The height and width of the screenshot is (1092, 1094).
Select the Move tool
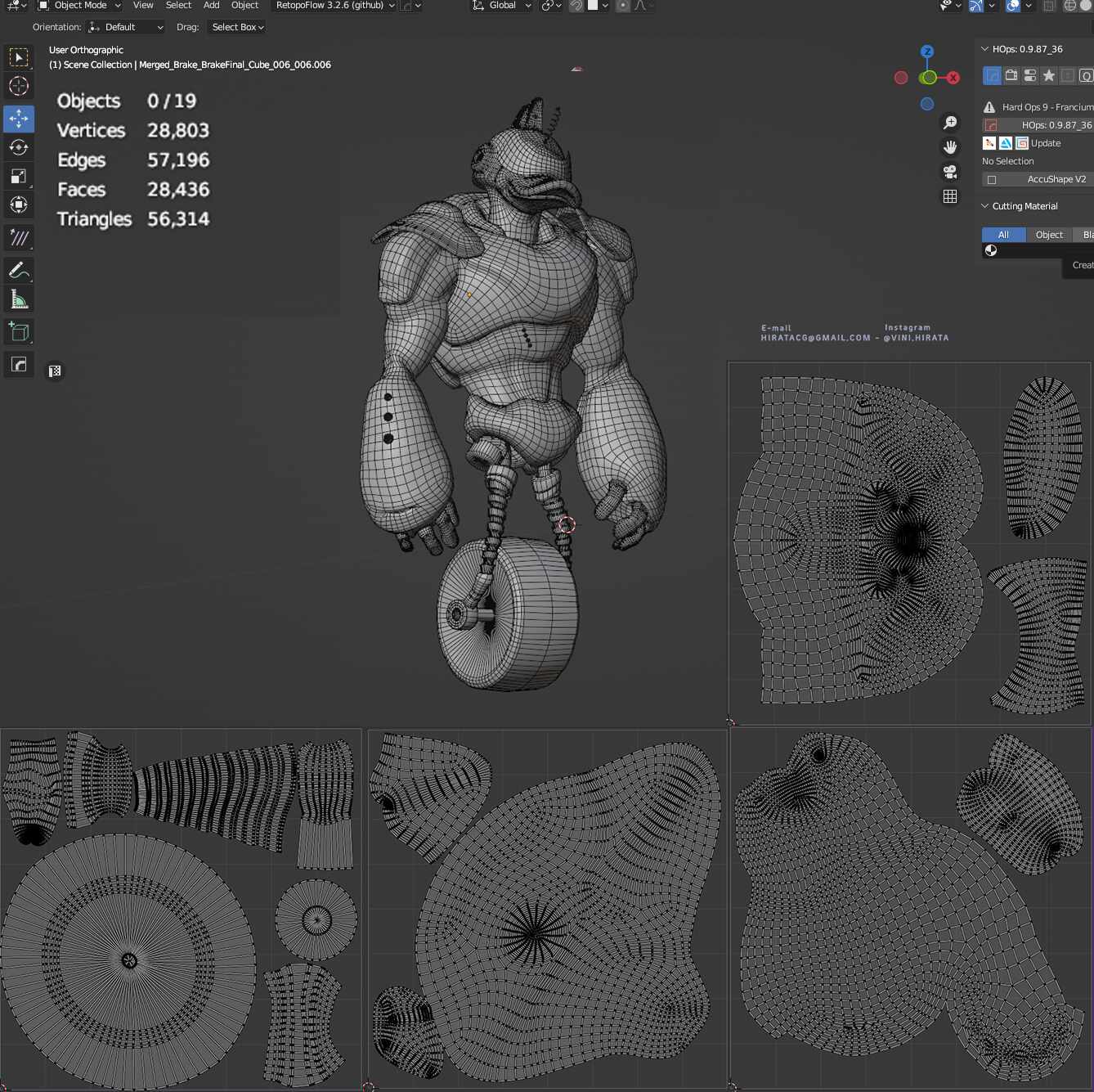coord(19,119)
